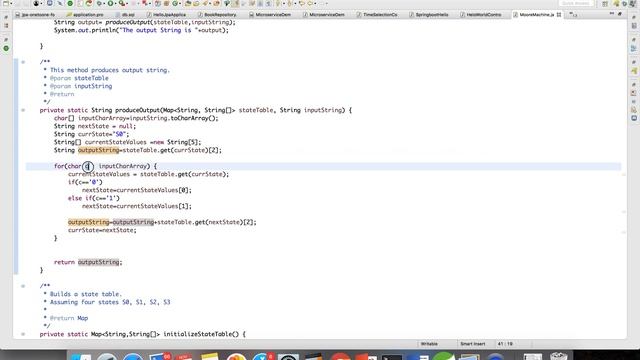
Task: Click the Open Perspective icon beside Quick Access
Action: [605, 4]
